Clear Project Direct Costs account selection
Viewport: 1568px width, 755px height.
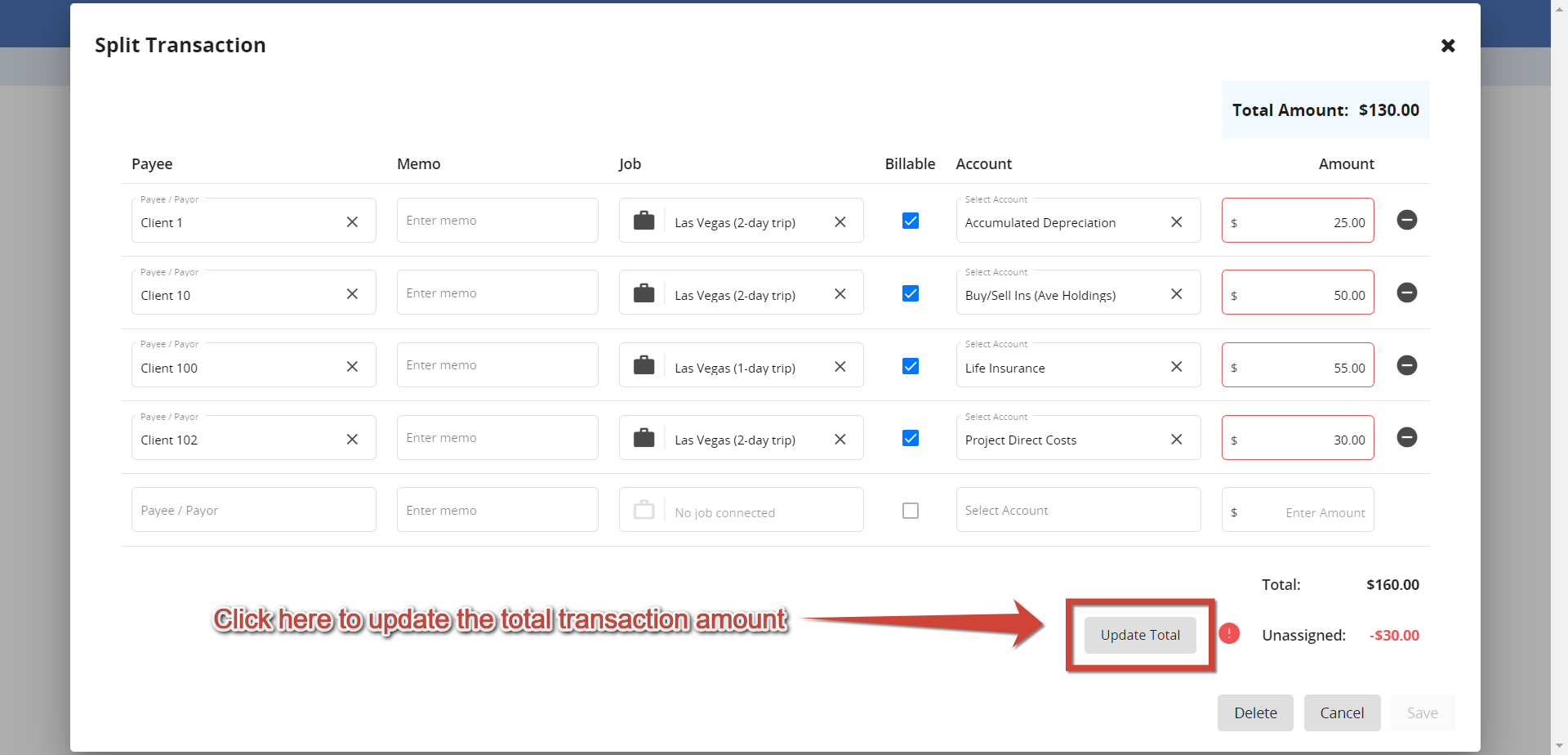click(x=1177, y=440)
